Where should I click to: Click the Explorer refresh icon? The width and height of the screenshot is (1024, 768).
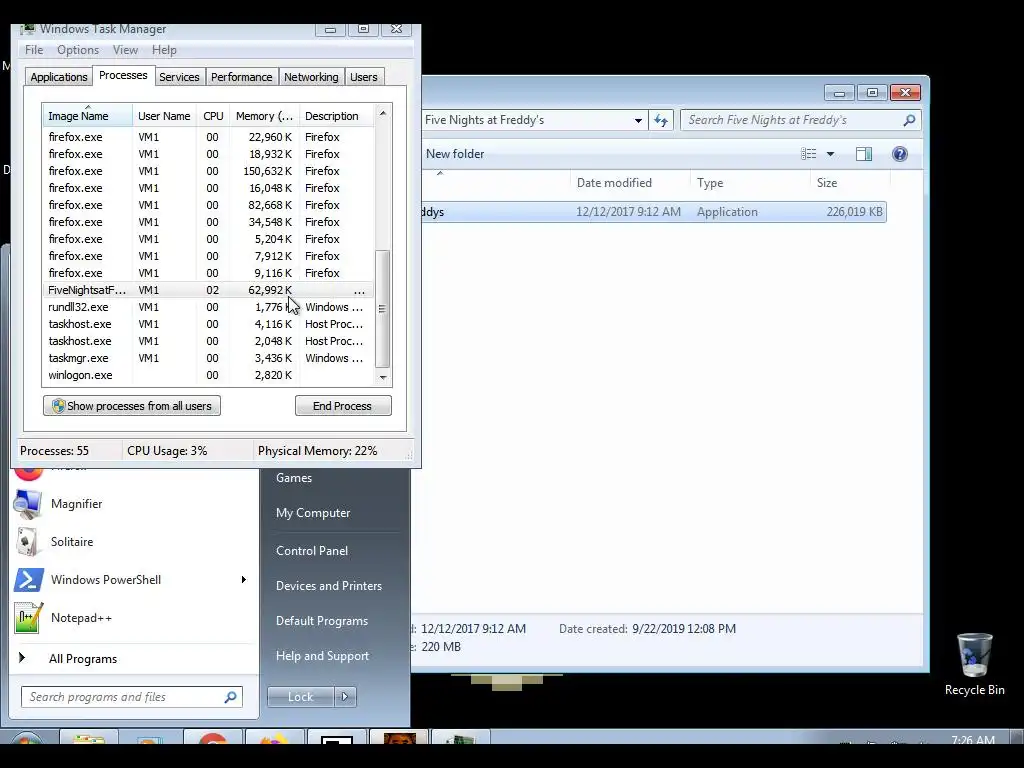coord(661,120)
